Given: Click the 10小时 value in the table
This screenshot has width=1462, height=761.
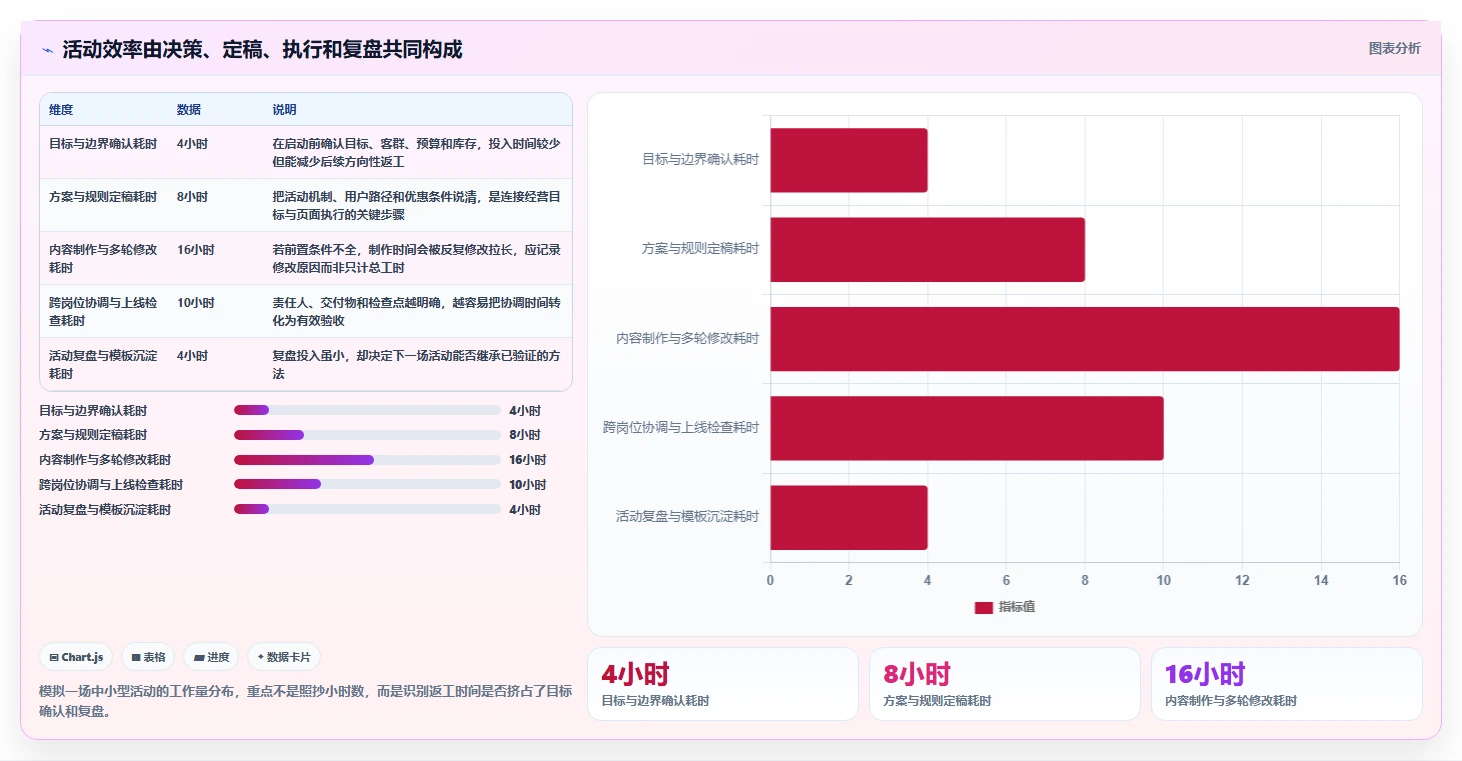Looking at the screenshot, I should (x=195, y=303).
